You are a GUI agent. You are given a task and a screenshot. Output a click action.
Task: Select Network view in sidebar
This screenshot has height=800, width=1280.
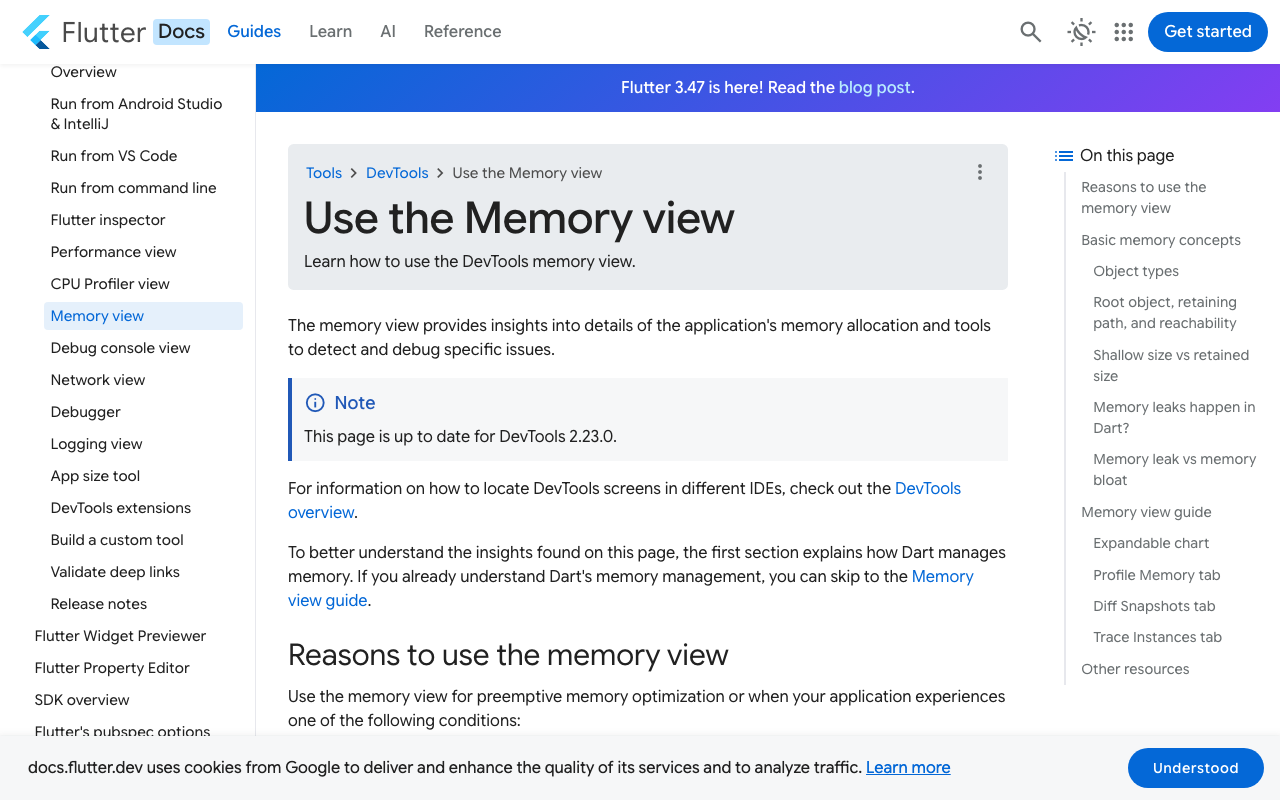click(x=98, y=380)
